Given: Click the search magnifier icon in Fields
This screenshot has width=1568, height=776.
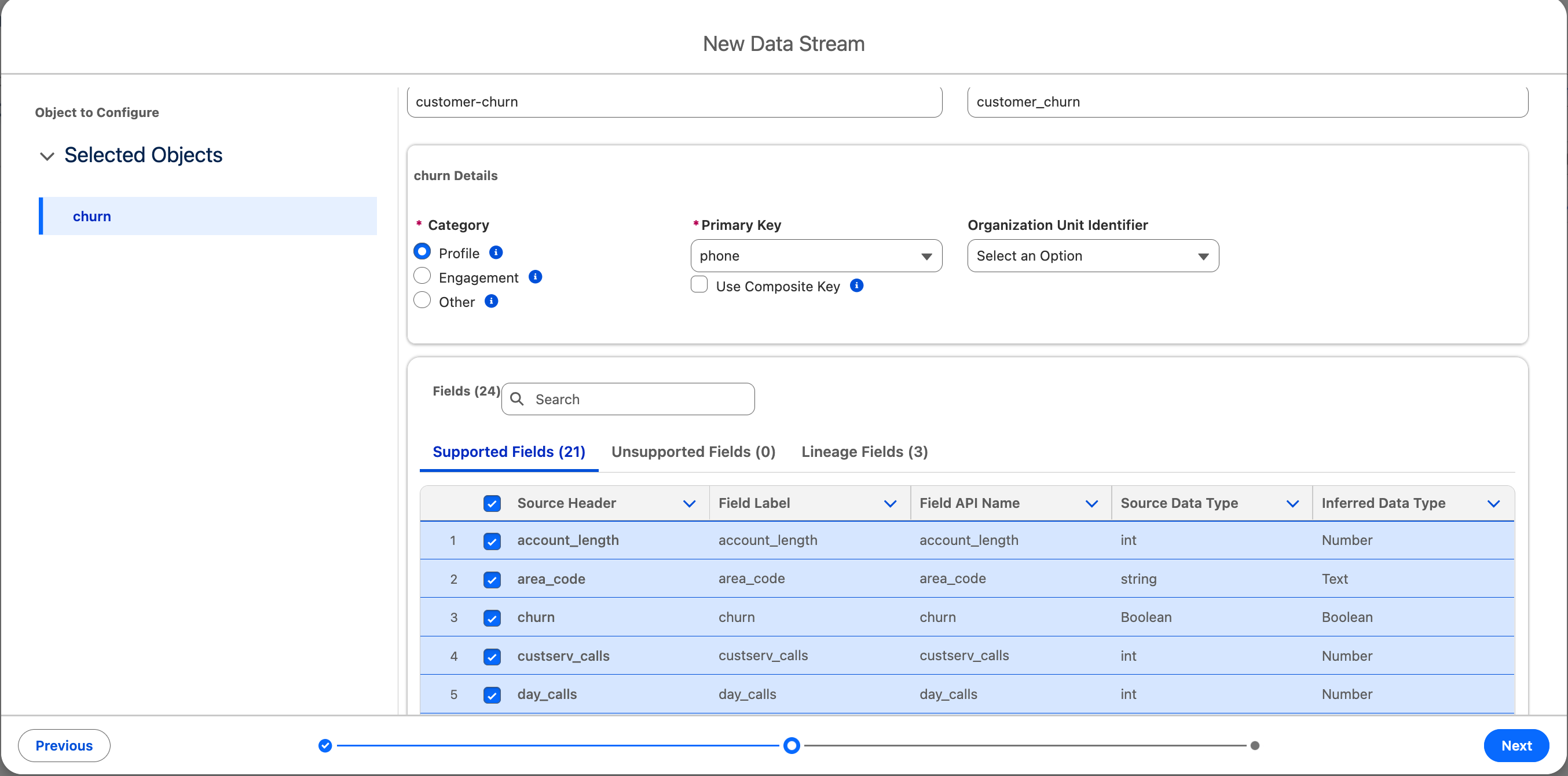Looking at the screenshot, I should [517, 398].
